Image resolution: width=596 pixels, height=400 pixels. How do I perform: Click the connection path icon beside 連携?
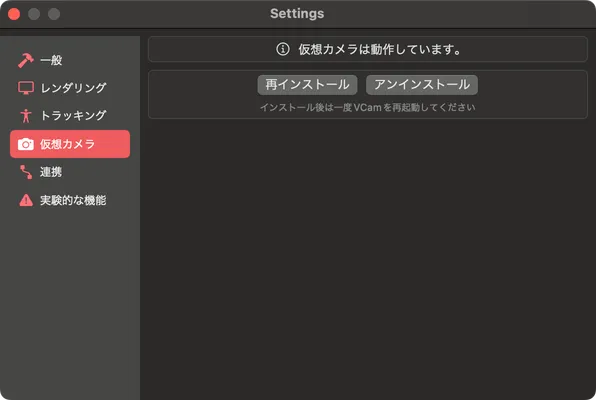click(26, 172)
